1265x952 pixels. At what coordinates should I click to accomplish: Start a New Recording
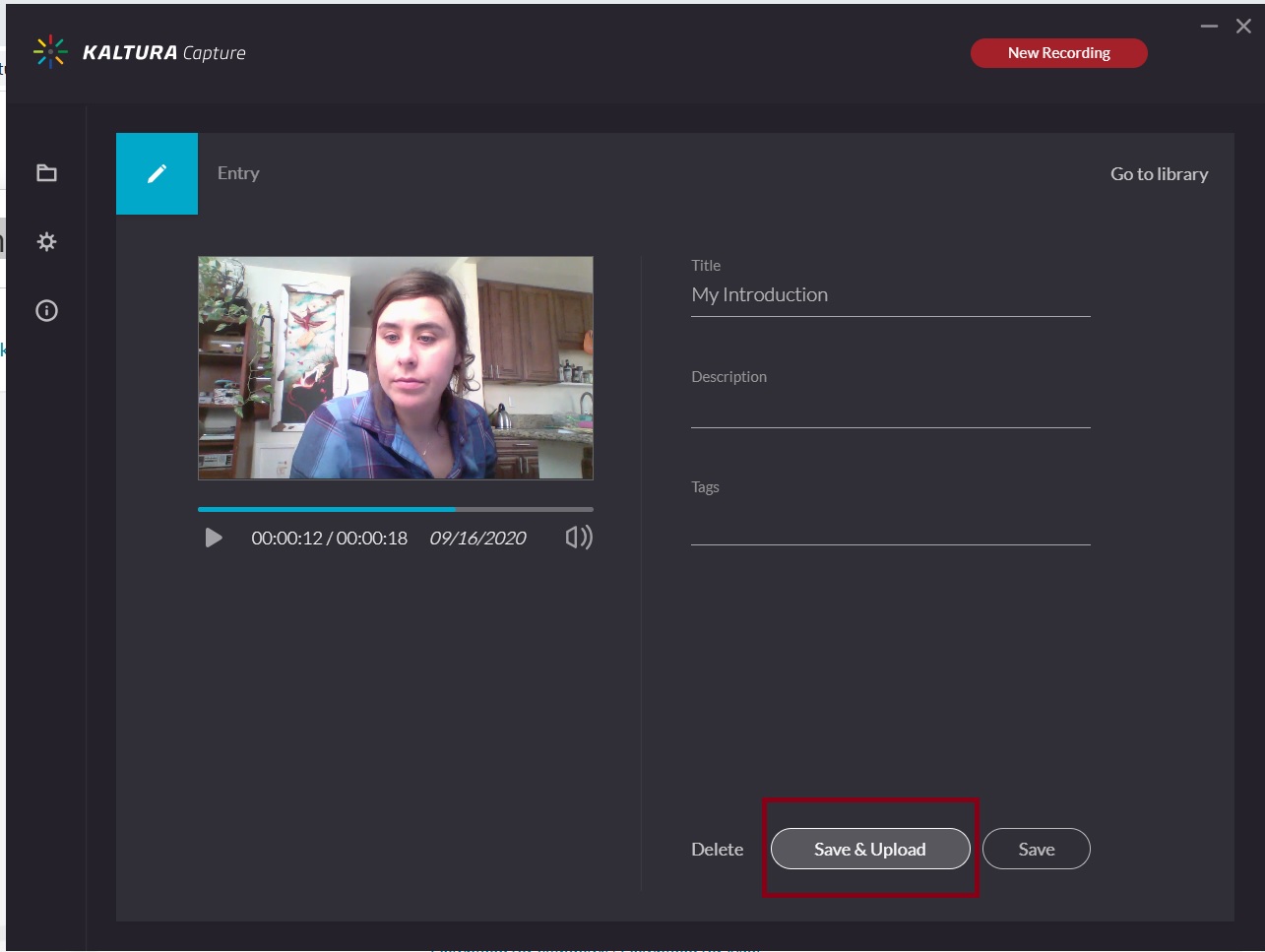coord(1058,53)
